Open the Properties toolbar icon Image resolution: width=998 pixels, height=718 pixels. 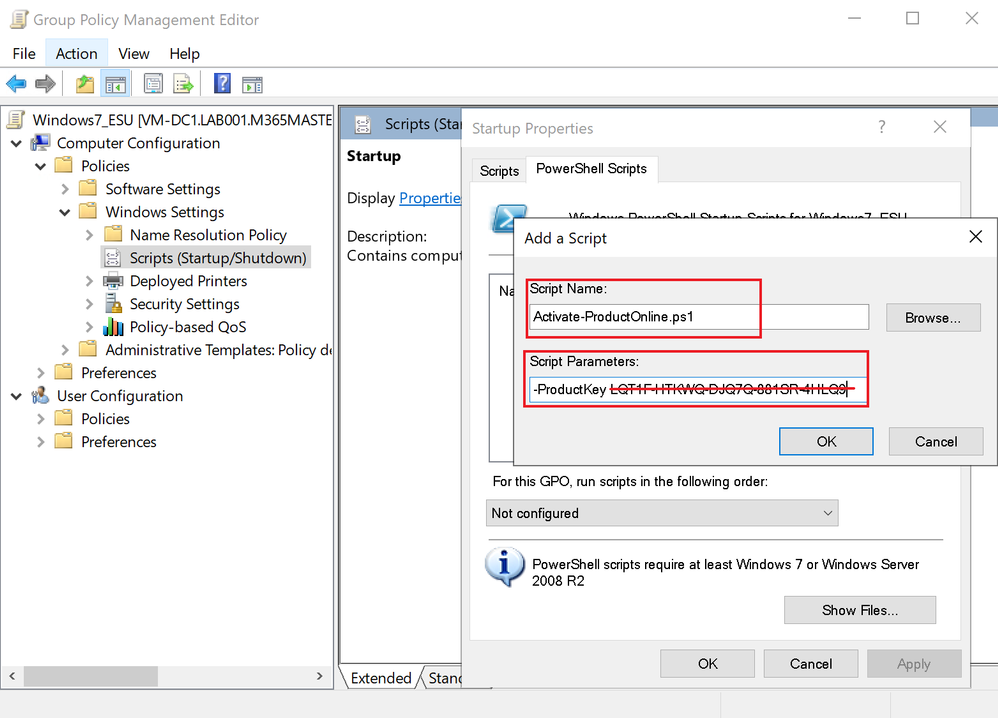(152, 84)
